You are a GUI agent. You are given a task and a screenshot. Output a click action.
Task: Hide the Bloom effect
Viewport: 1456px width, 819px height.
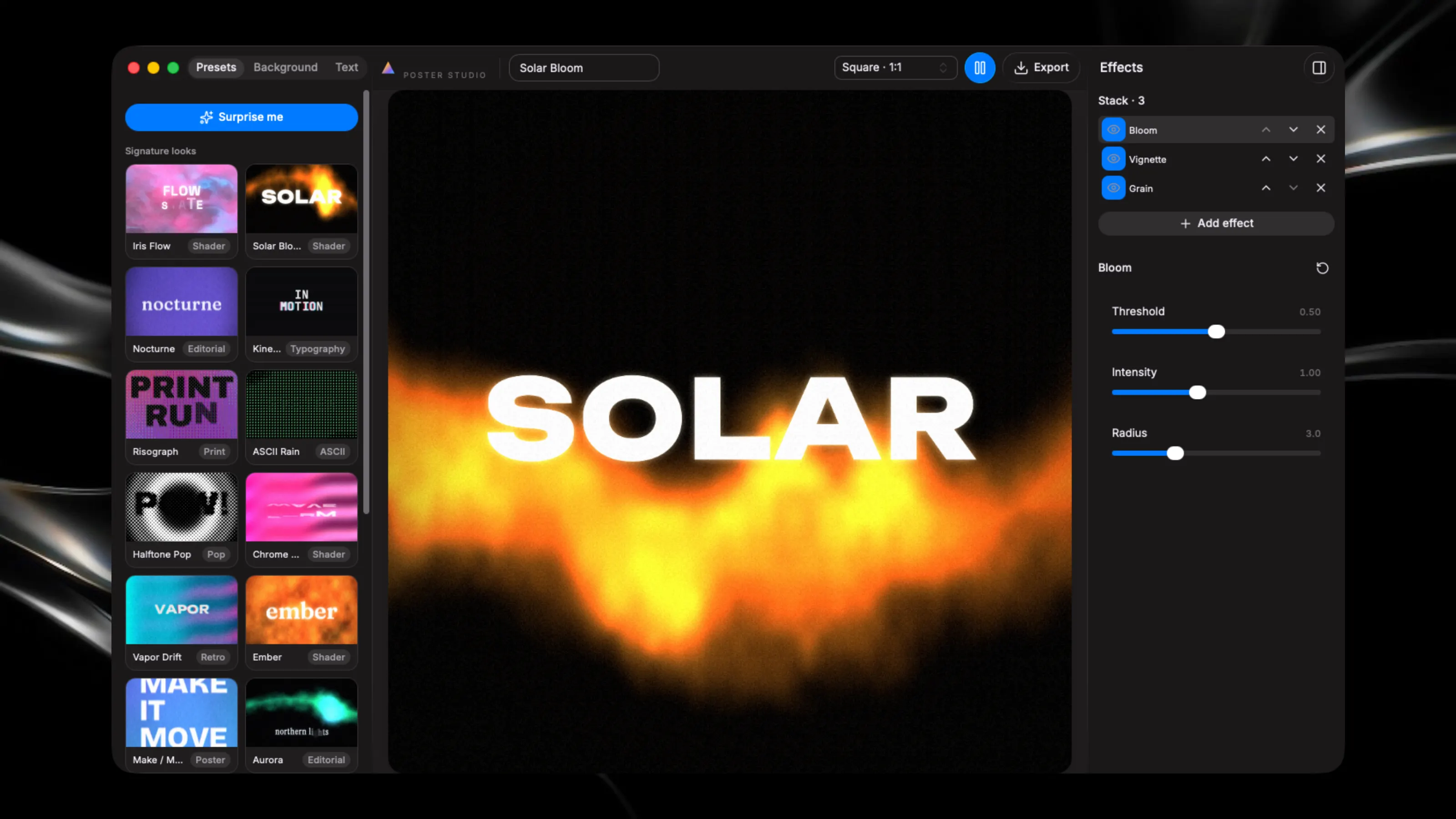click(x=1113, y=130)
